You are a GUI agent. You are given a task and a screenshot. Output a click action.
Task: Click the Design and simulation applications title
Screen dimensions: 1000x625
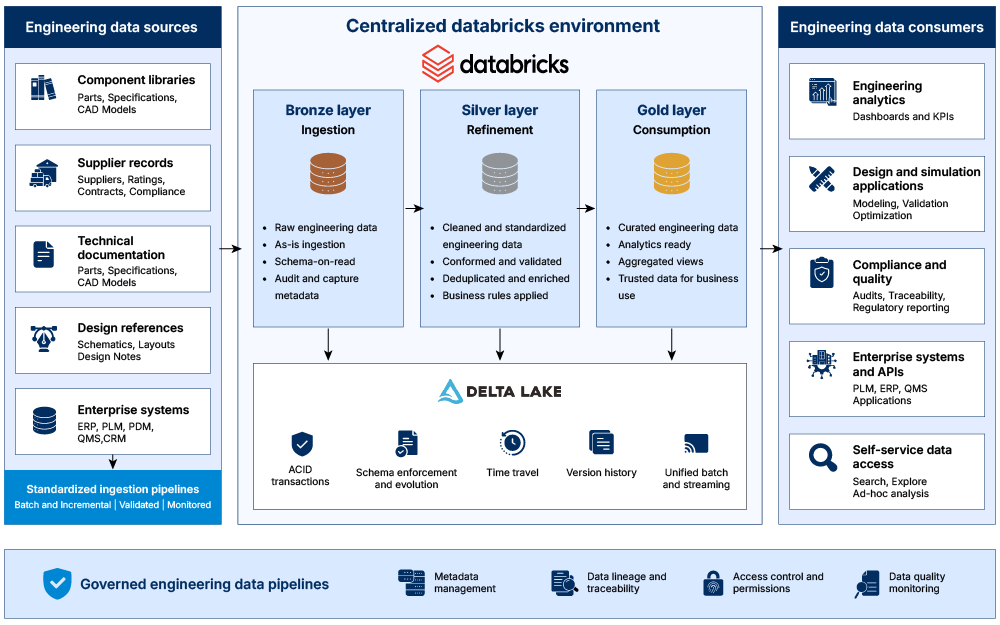(x=916, y=179)
